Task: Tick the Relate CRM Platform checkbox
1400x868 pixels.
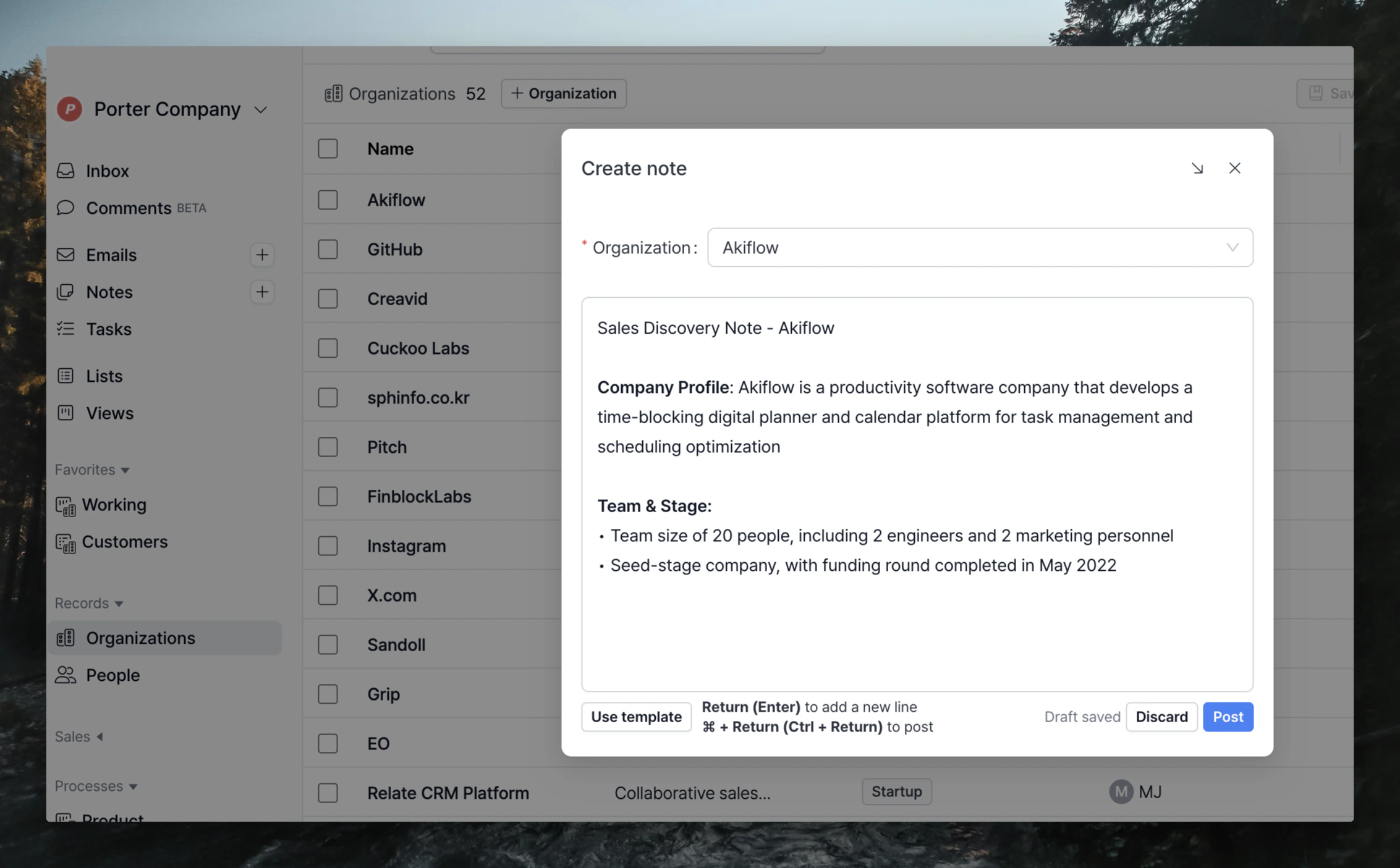Action: (x=328, y=793)
